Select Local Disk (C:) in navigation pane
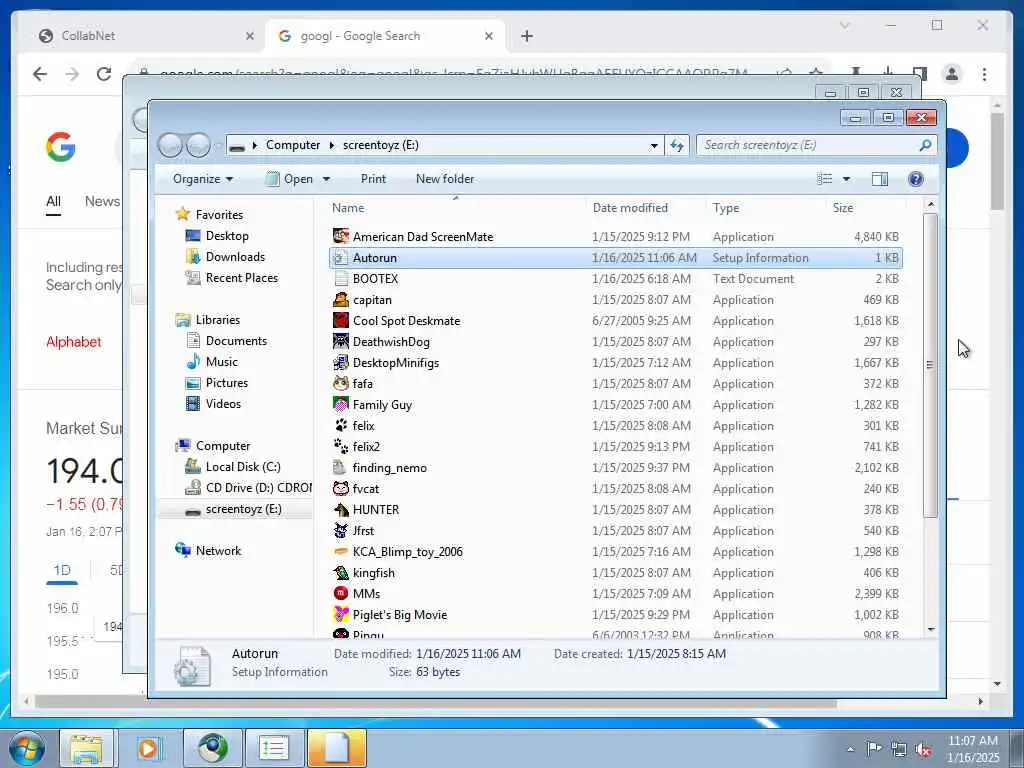The height and width of the screenshot is (768, 1024). pos(242,467)
